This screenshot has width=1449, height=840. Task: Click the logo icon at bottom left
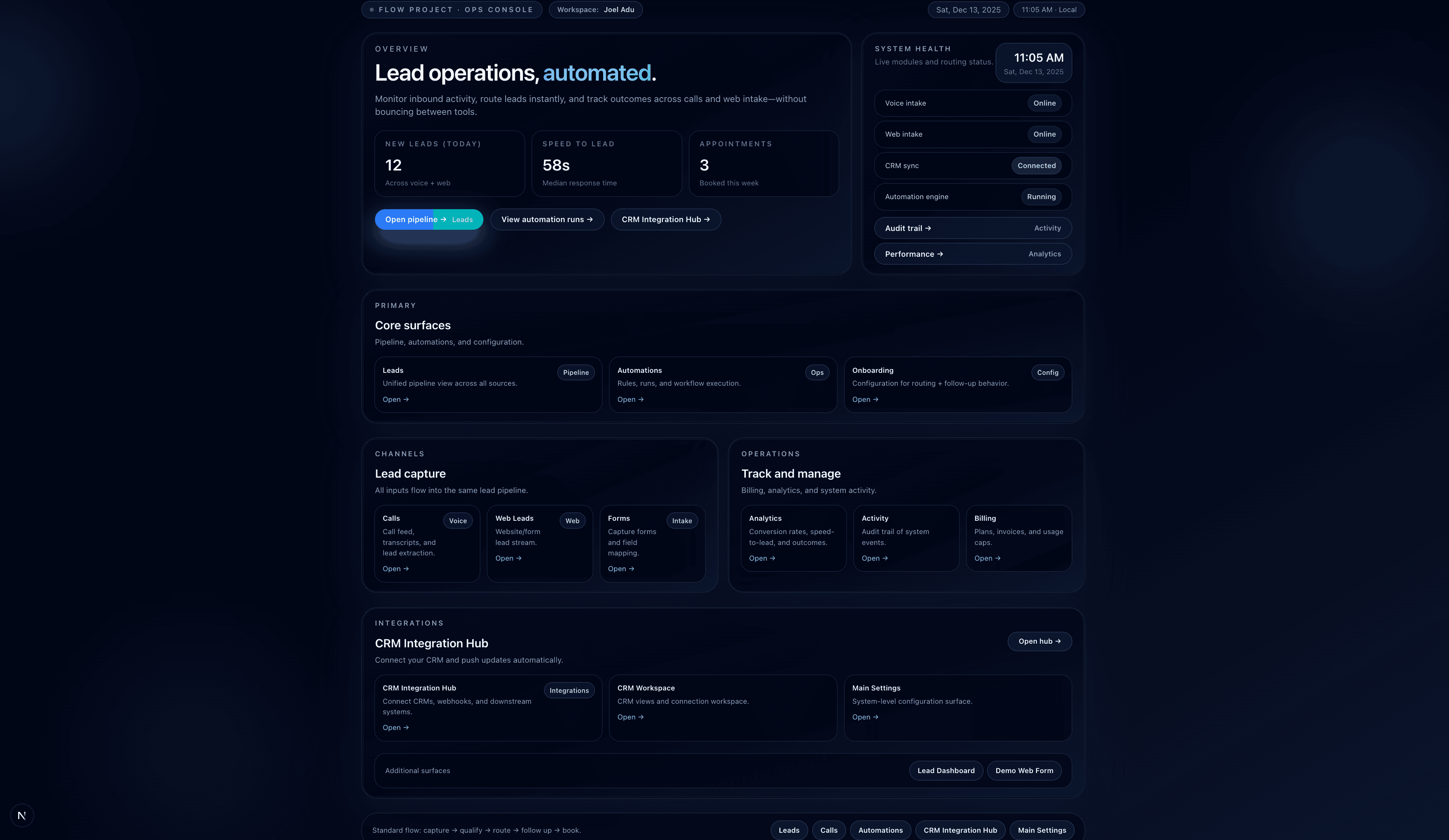pyautogui.click(x=22, y=815)
